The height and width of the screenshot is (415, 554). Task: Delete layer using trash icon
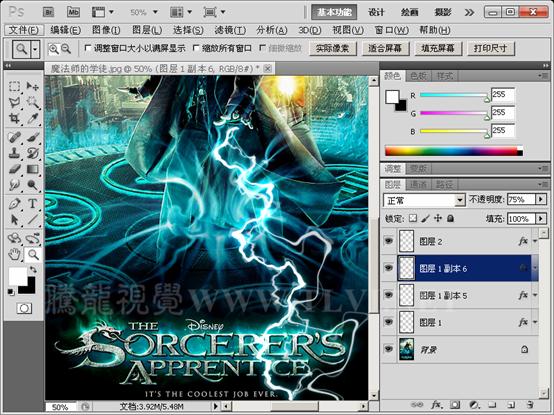pos(529,405)
